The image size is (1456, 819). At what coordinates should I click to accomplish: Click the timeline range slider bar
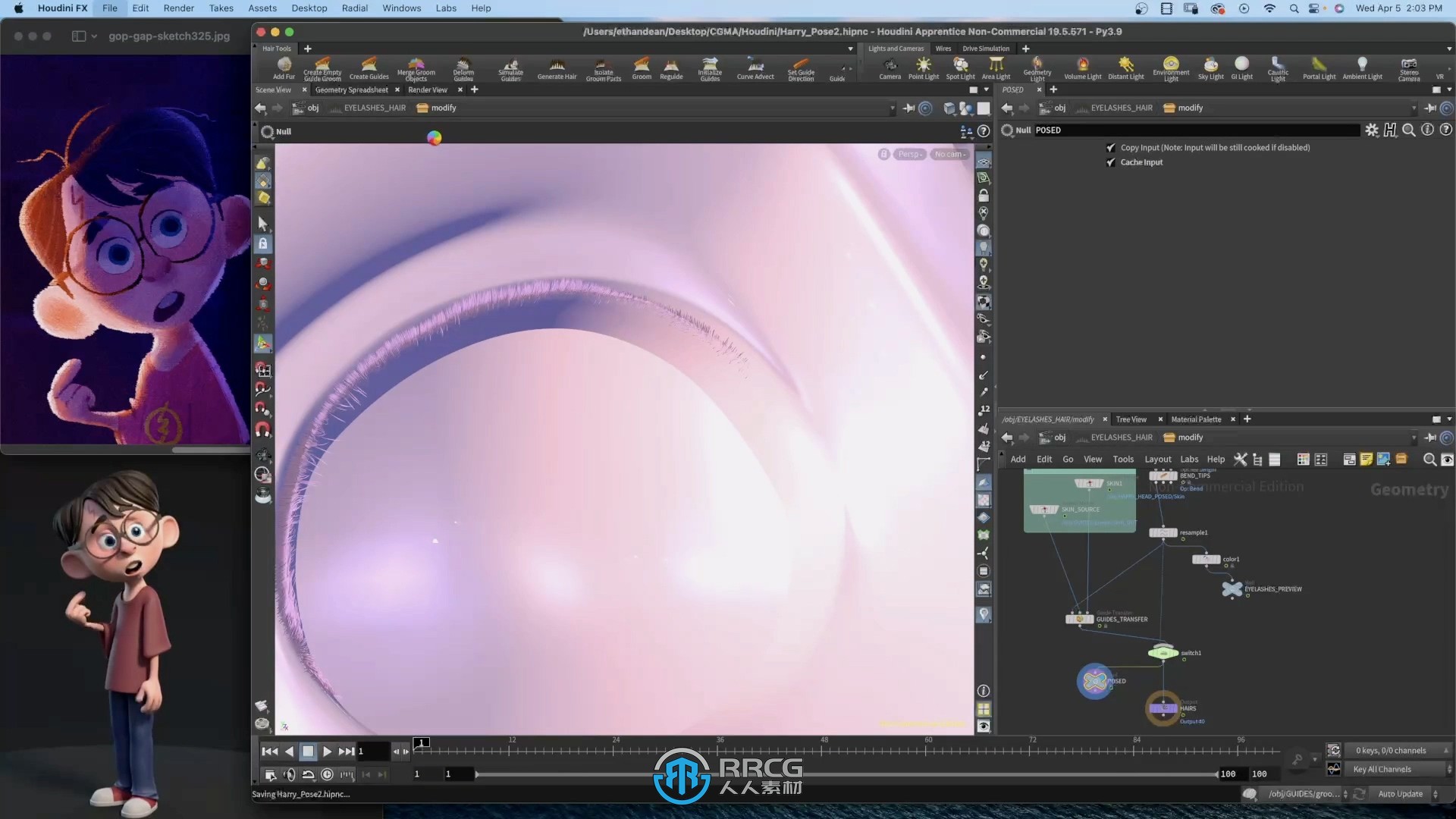click(x=846, y=774)
